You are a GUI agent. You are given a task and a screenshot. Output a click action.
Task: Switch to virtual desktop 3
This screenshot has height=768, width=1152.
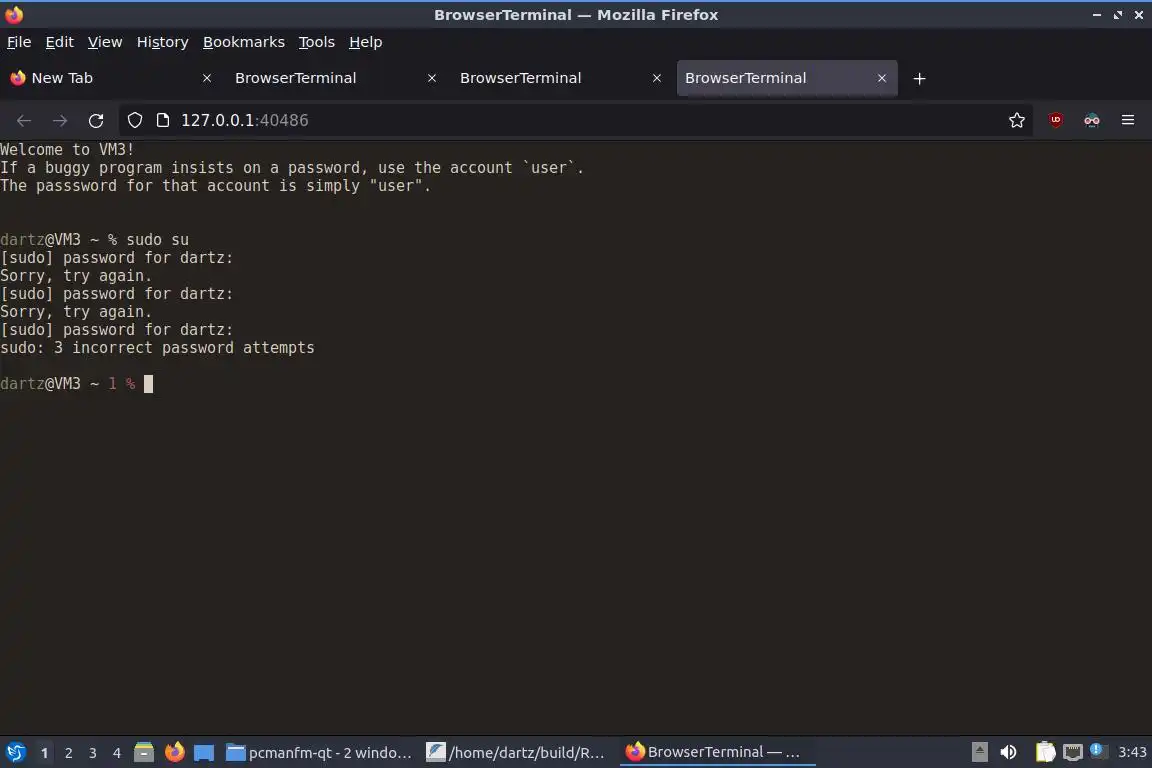click(x=93, y=753)
